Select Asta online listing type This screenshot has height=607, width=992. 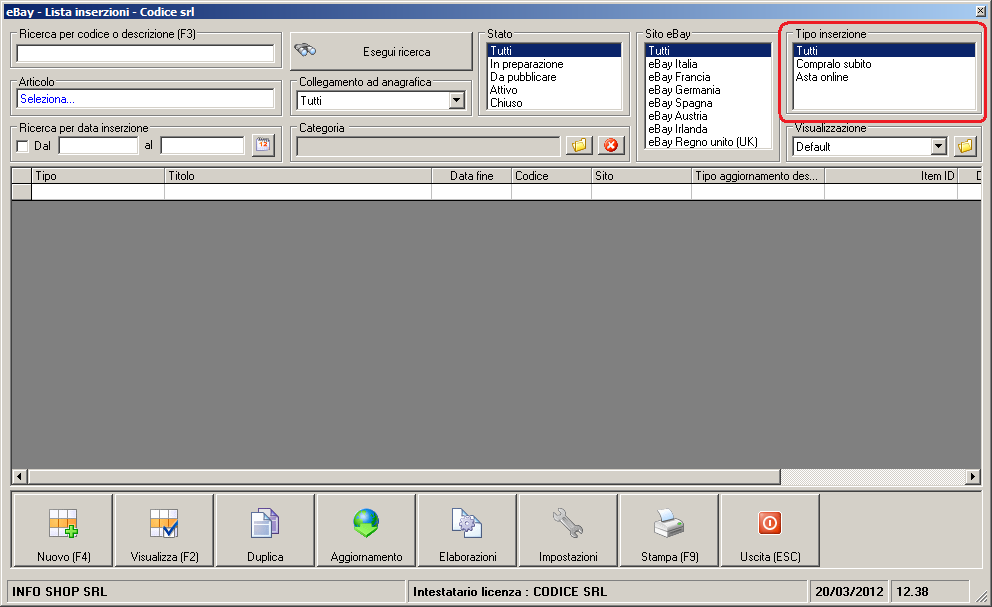point(884,77)
